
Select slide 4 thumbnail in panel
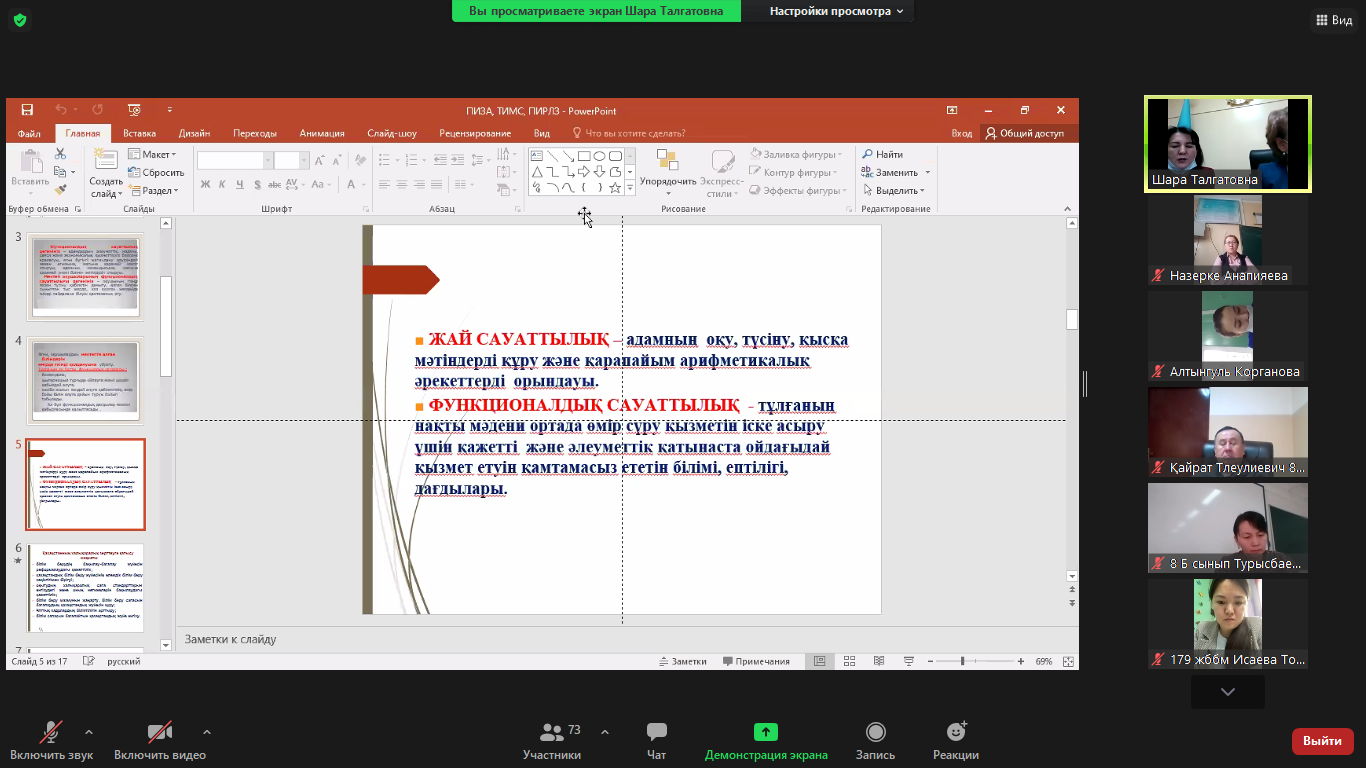(86, 380)
